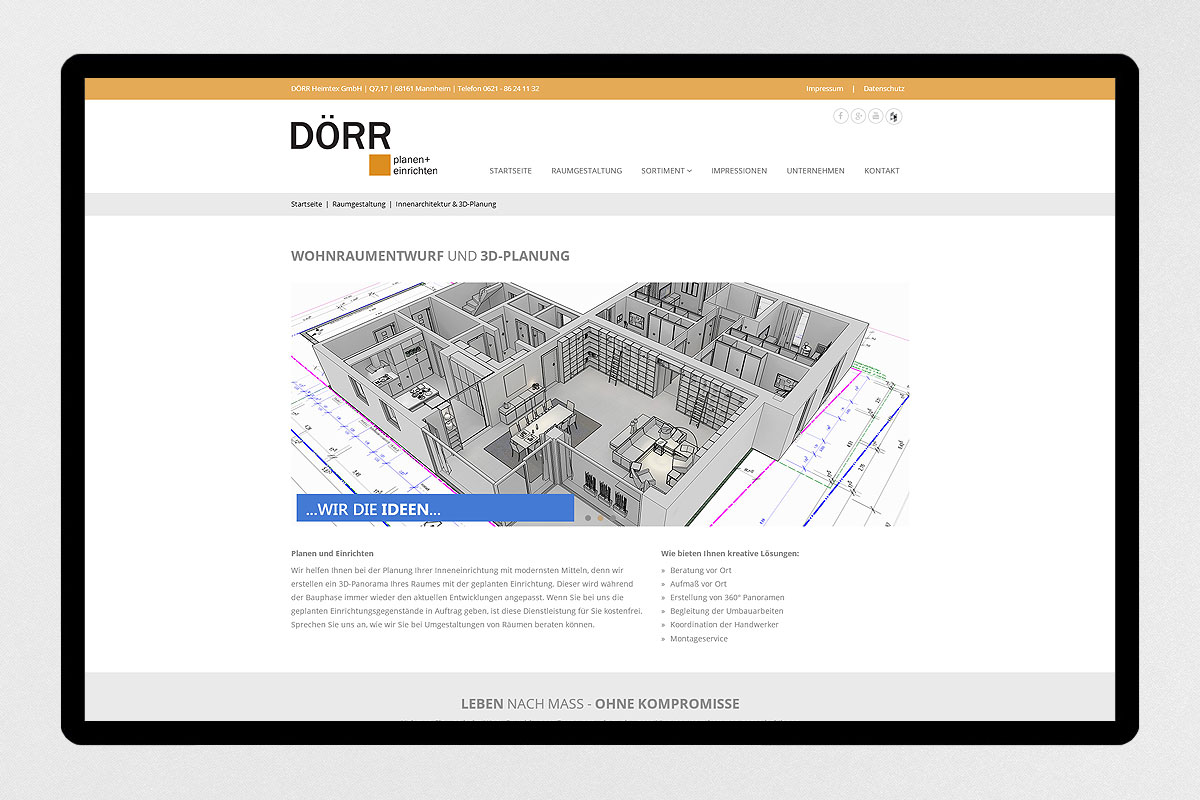Click Innenarchitektur & 3D-Planung breadcrumb
The image size is (1200, 800).
point(446,204)
